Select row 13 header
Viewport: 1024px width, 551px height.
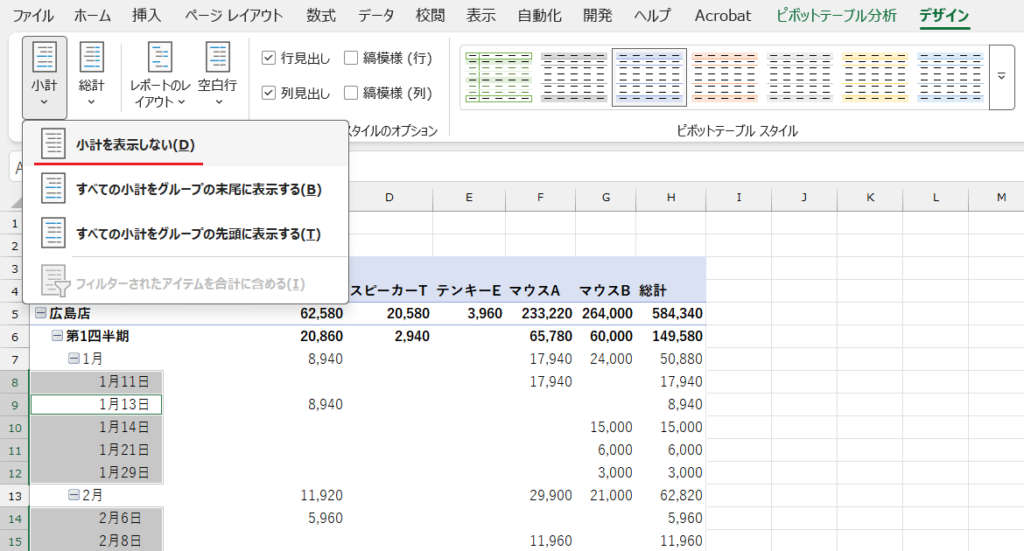pyautogui.click(x=14, y=496)
